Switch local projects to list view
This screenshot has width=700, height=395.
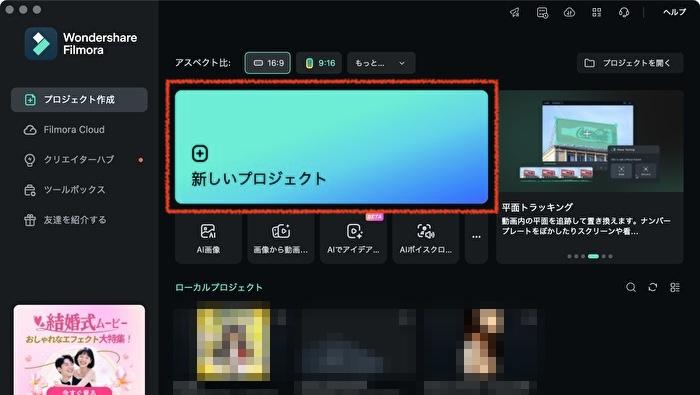click(675, 287)
